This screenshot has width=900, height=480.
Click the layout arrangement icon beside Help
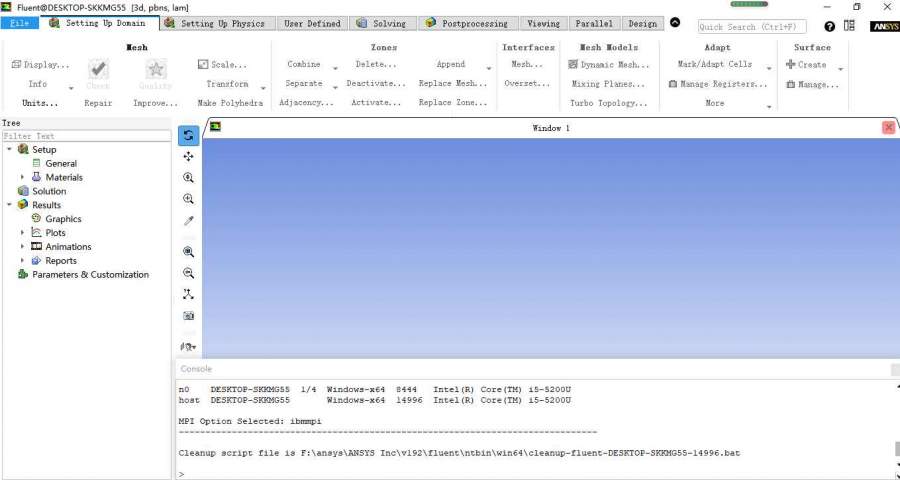tap(849, 26)
